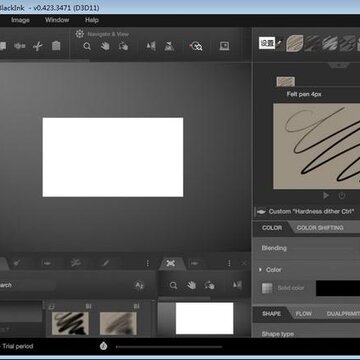Select the Zoom magnifier in Navigate & View toolbar

pyautogui.click(x=87, y=46)
